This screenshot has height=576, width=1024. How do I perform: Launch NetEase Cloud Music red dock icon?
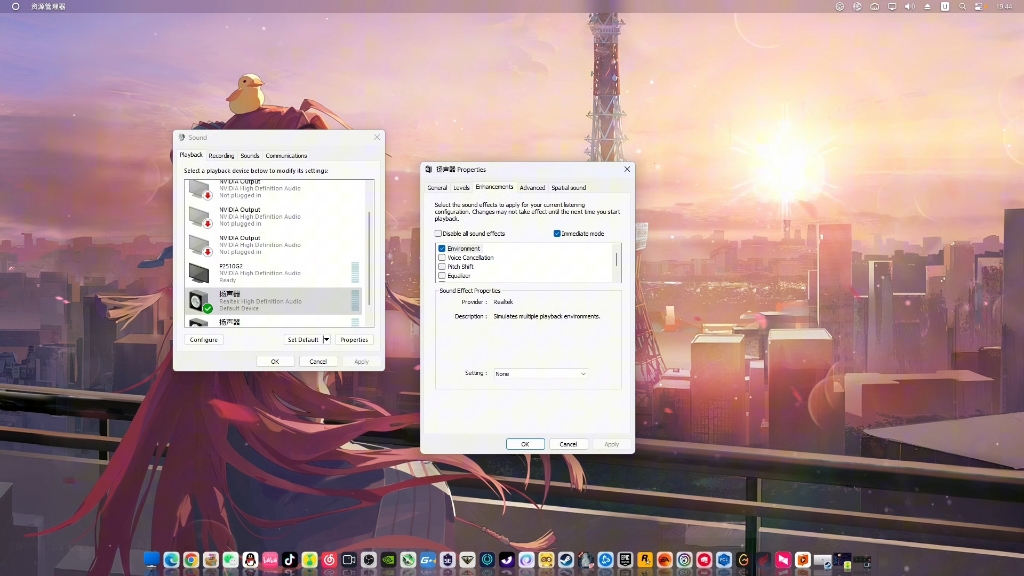329,560
